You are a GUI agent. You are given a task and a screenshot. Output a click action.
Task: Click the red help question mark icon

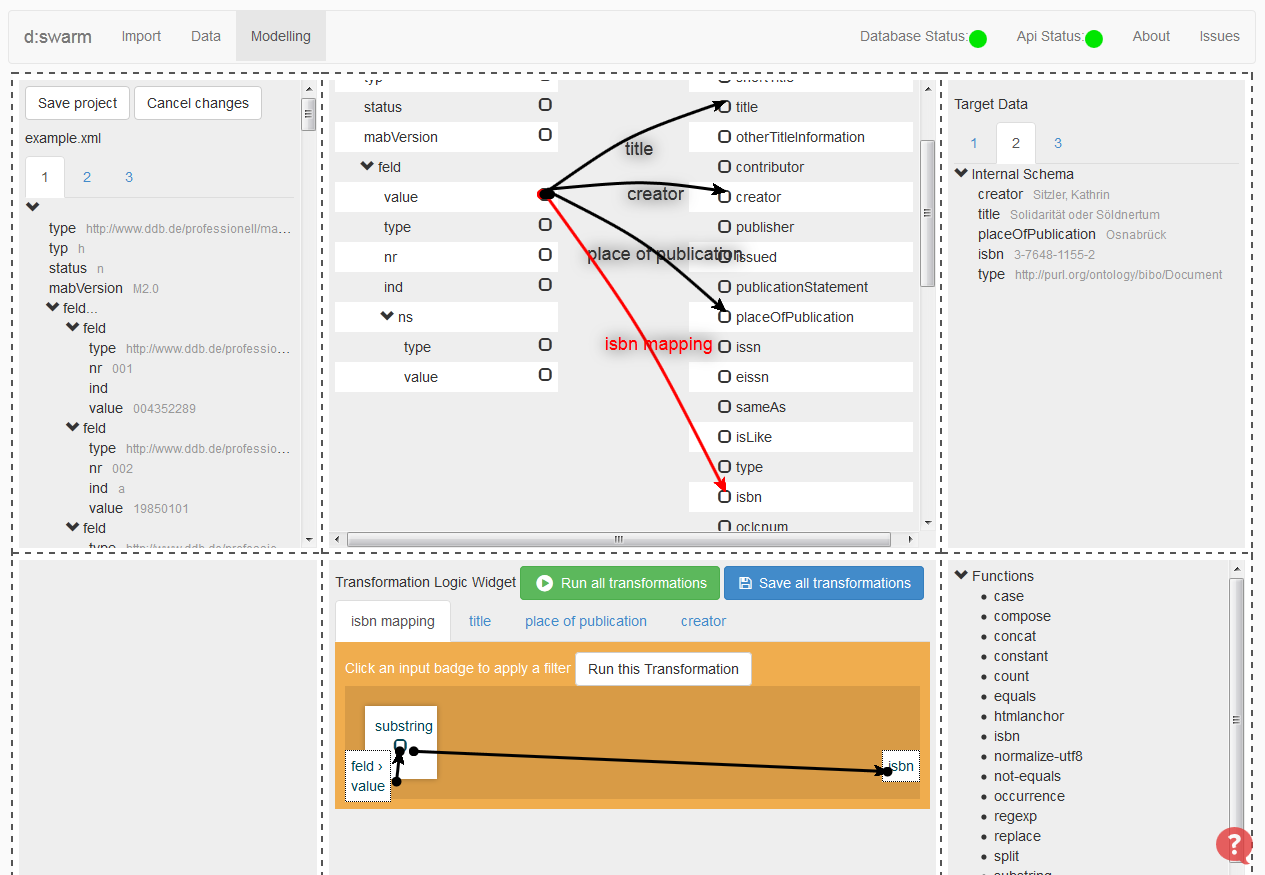1233,844
